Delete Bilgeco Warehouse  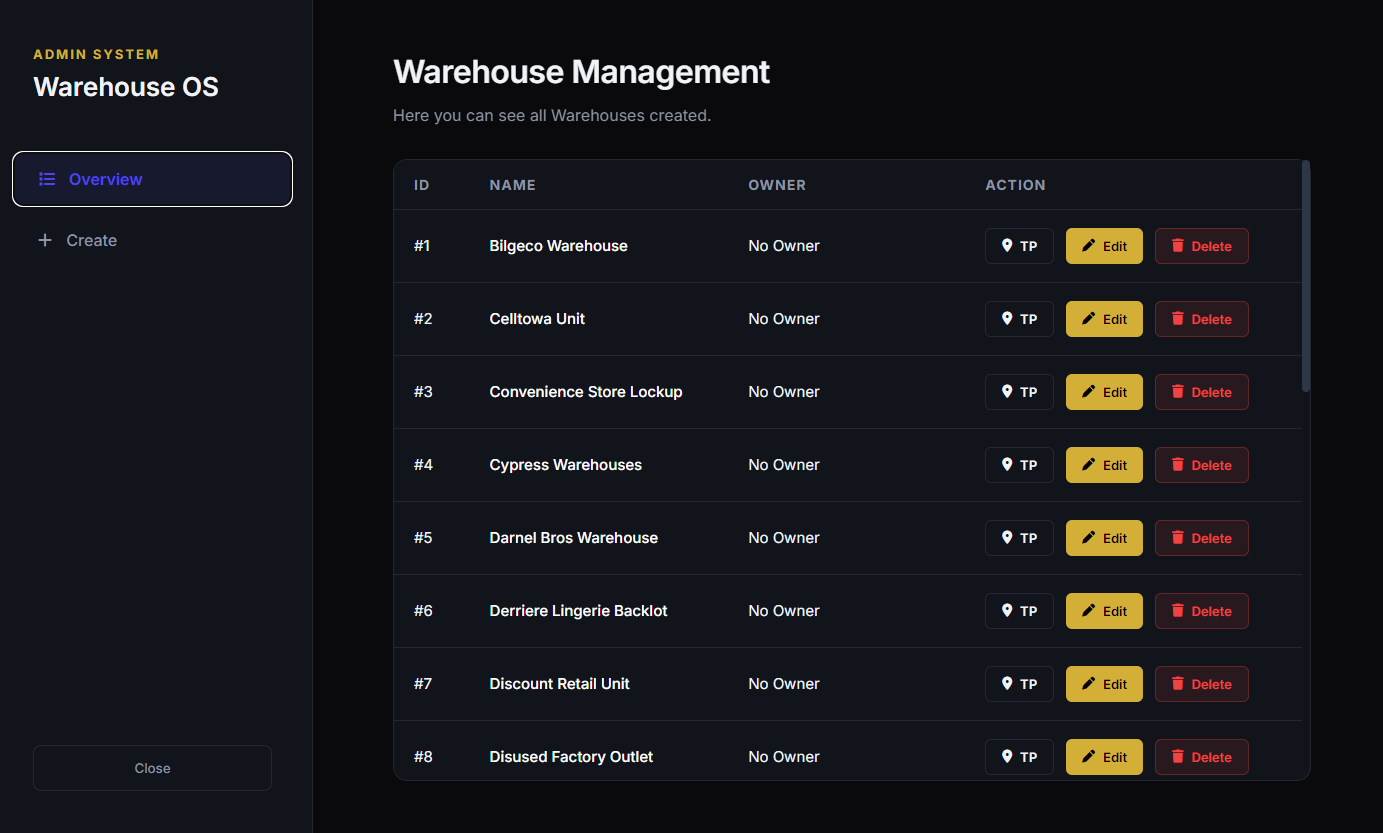point(1201,246)
